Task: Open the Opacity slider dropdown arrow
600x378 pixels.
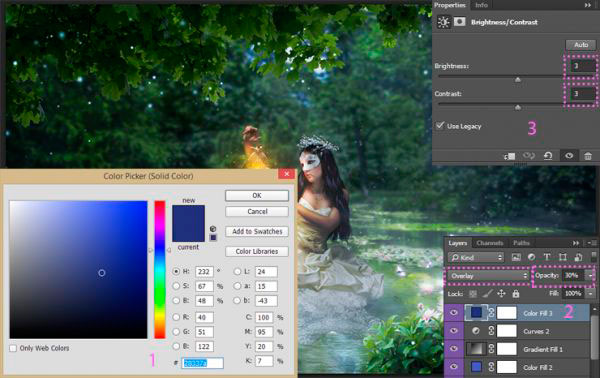Action: 590,275
